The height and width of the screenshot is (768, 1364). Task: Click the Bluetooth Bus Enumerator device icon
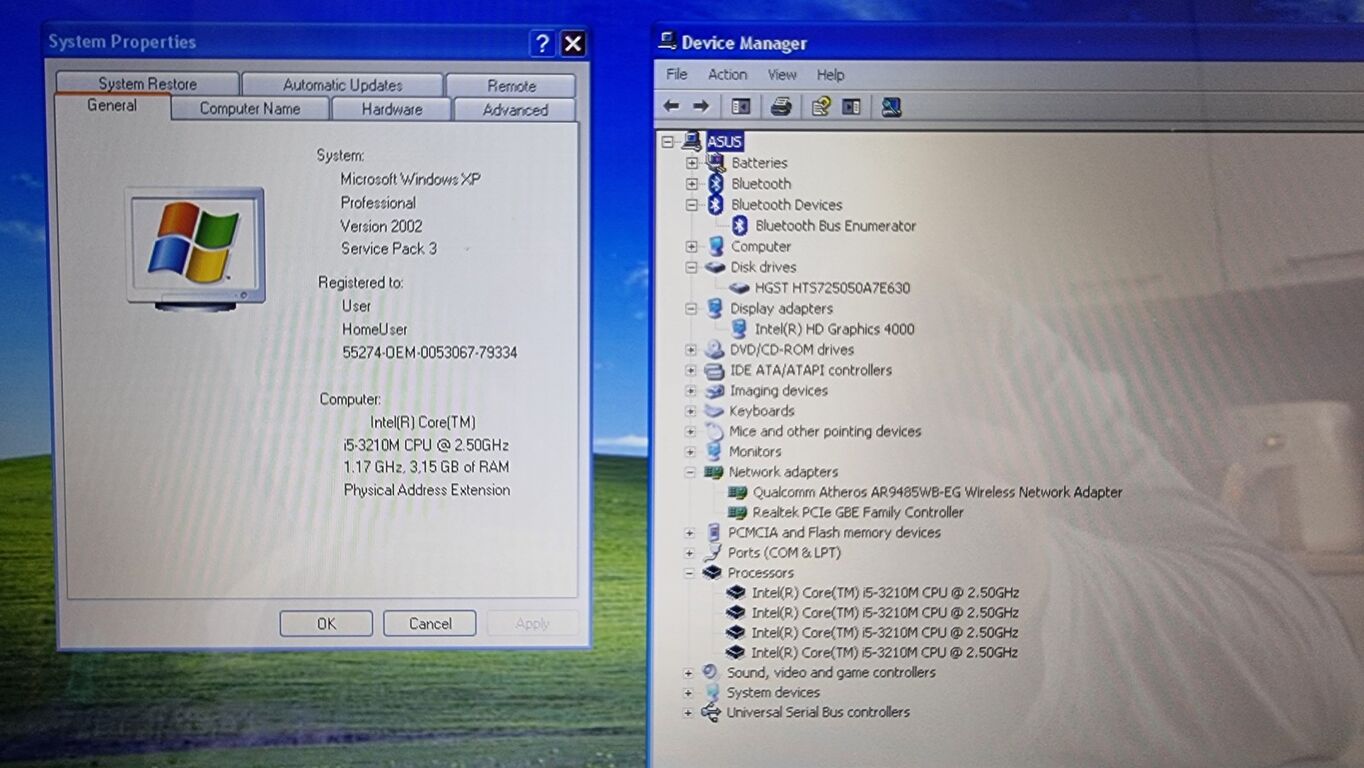740,226
